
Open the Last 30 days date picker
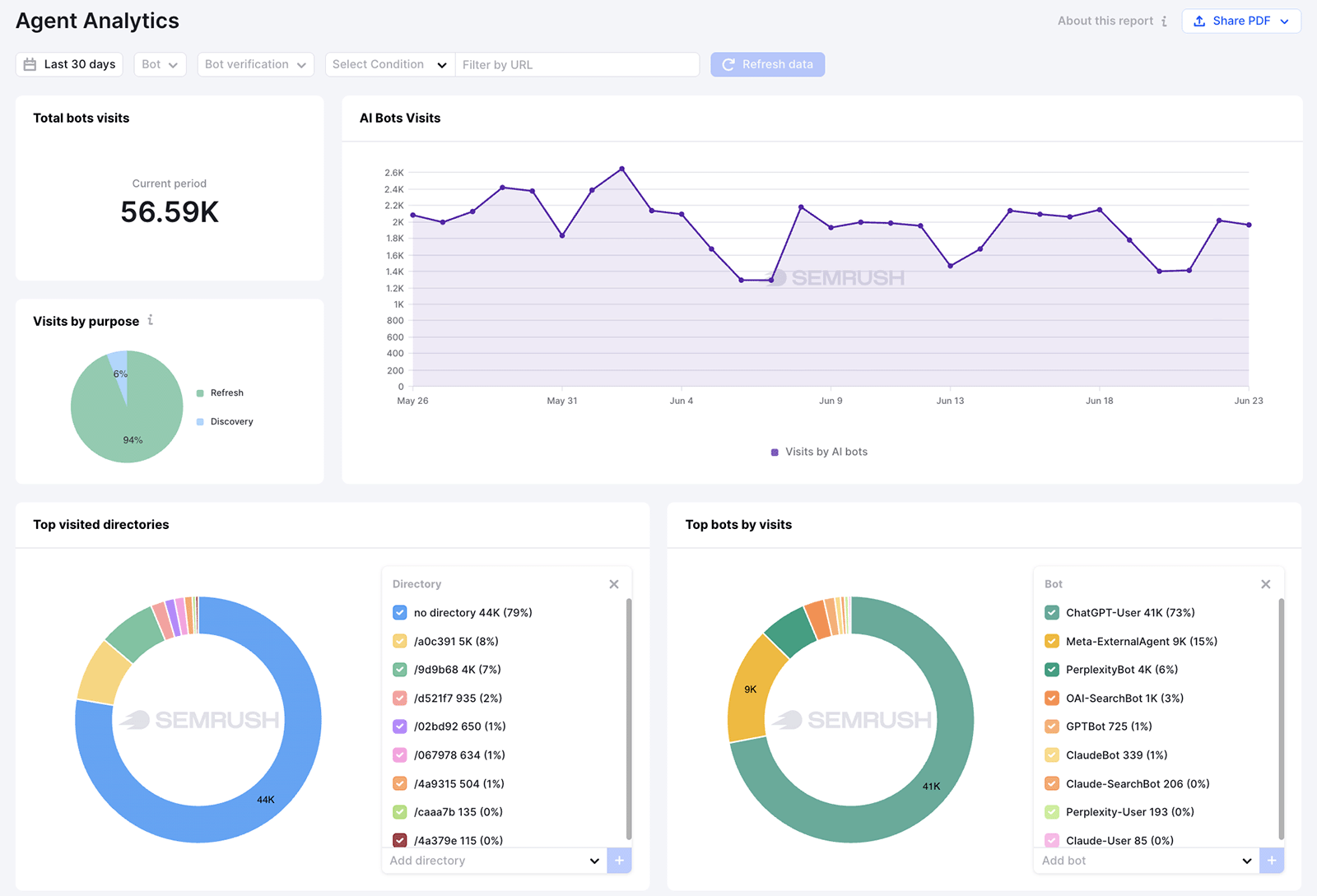pos(69,64)
